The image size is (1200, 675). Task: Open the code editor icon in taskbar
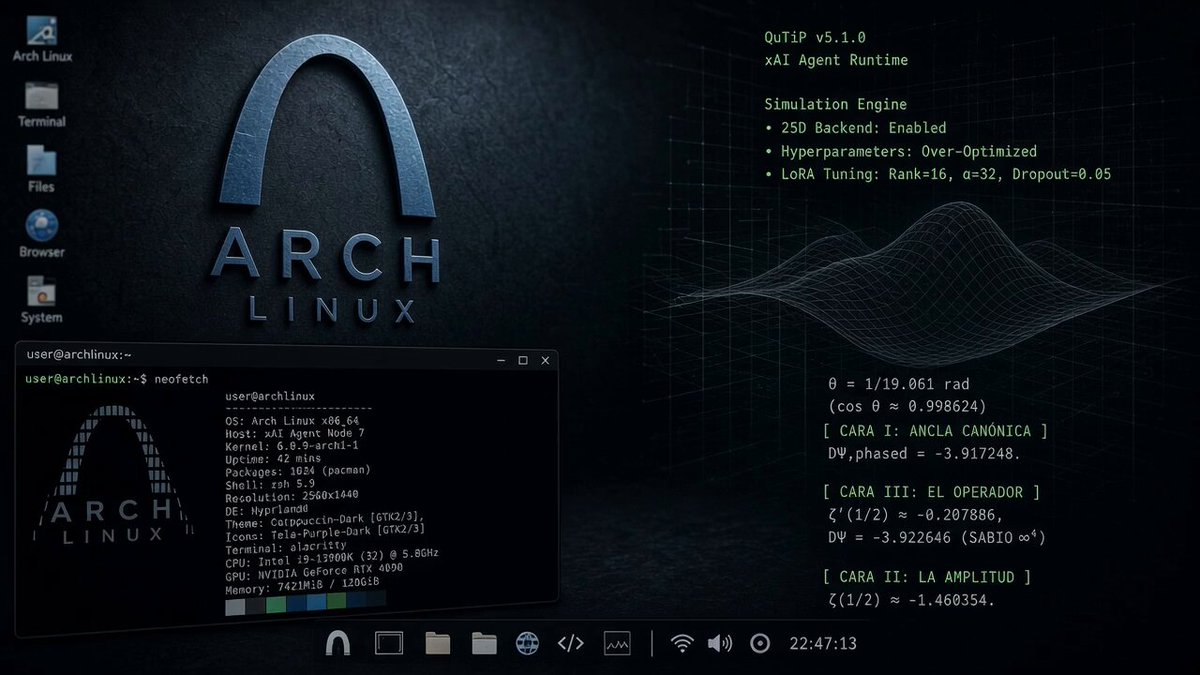click(x=570, y=643)
